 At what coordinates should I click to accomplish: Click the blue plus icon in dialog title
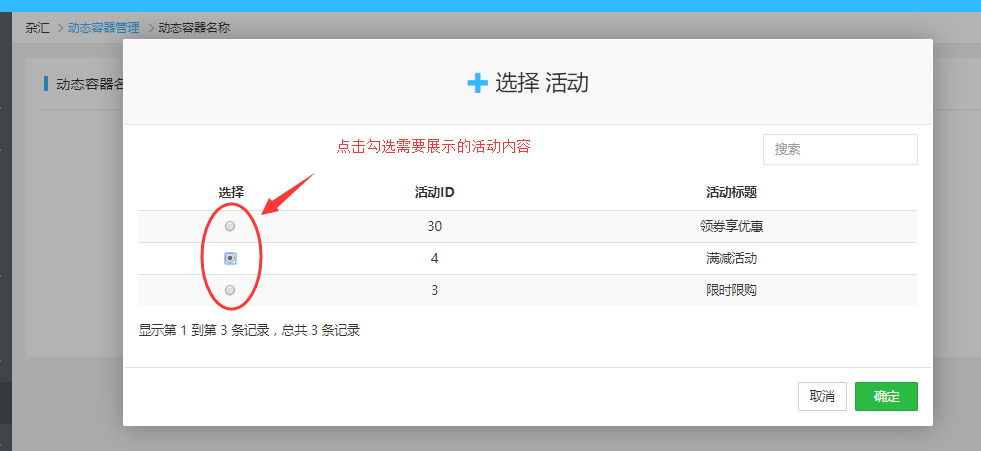click(477, 83)
